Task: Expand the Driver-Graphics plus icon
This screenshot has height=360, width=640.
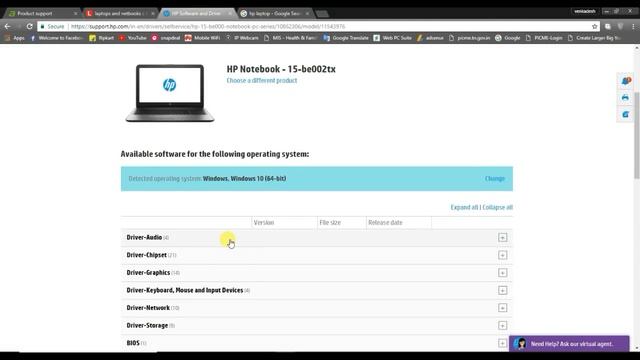Action: click(x=502, y=273)
